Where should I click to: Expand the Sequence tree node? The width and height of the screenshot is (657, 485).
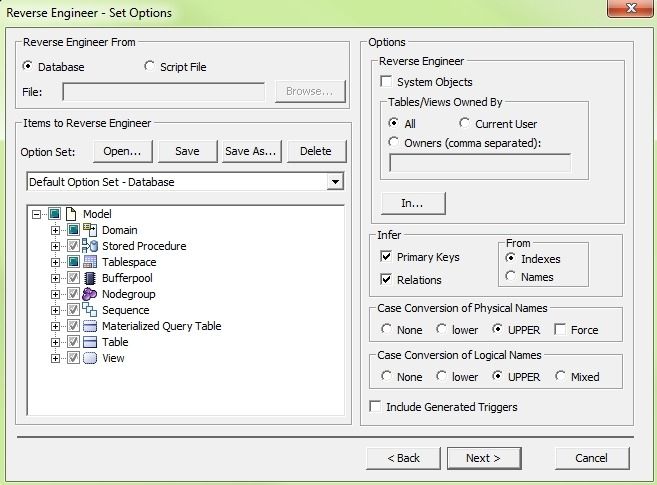[55, 310]
